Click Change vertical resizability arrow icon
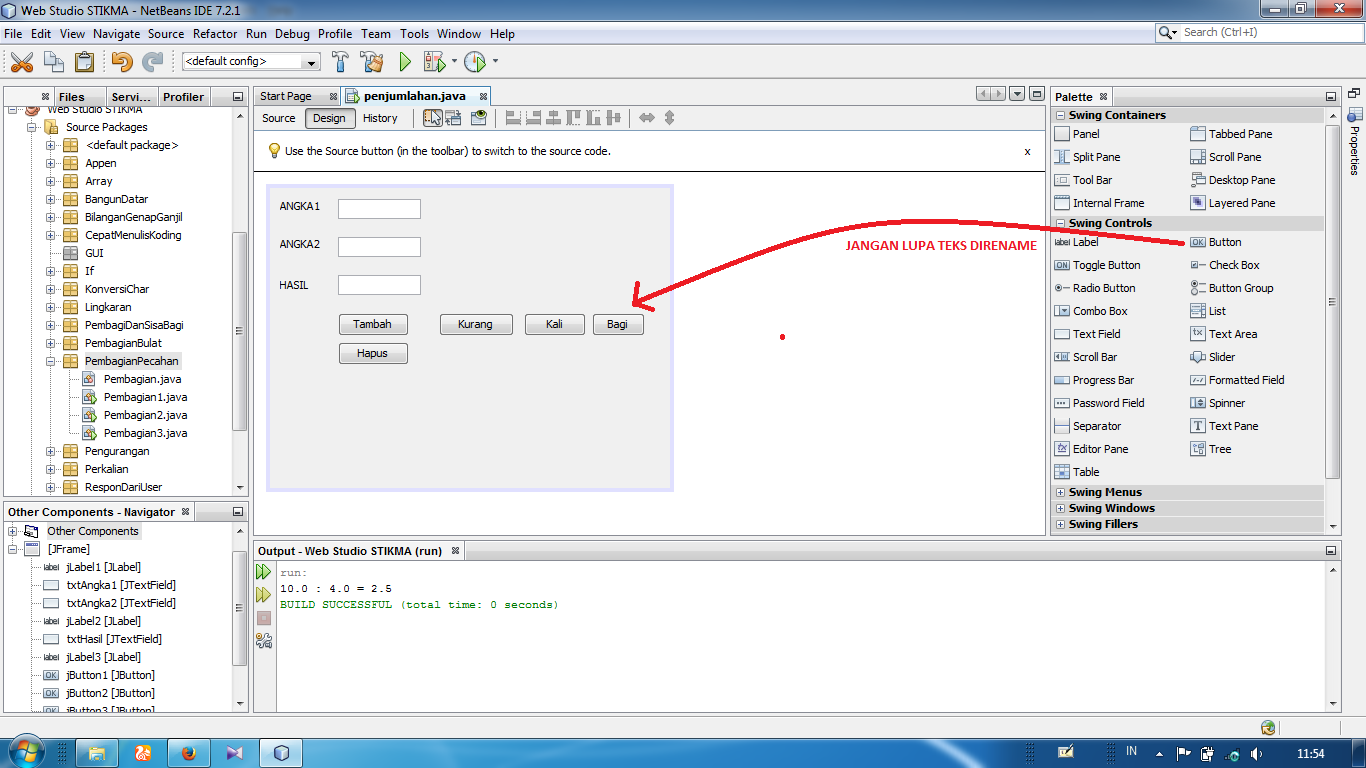1366x768 pixels. pos(669,118)
